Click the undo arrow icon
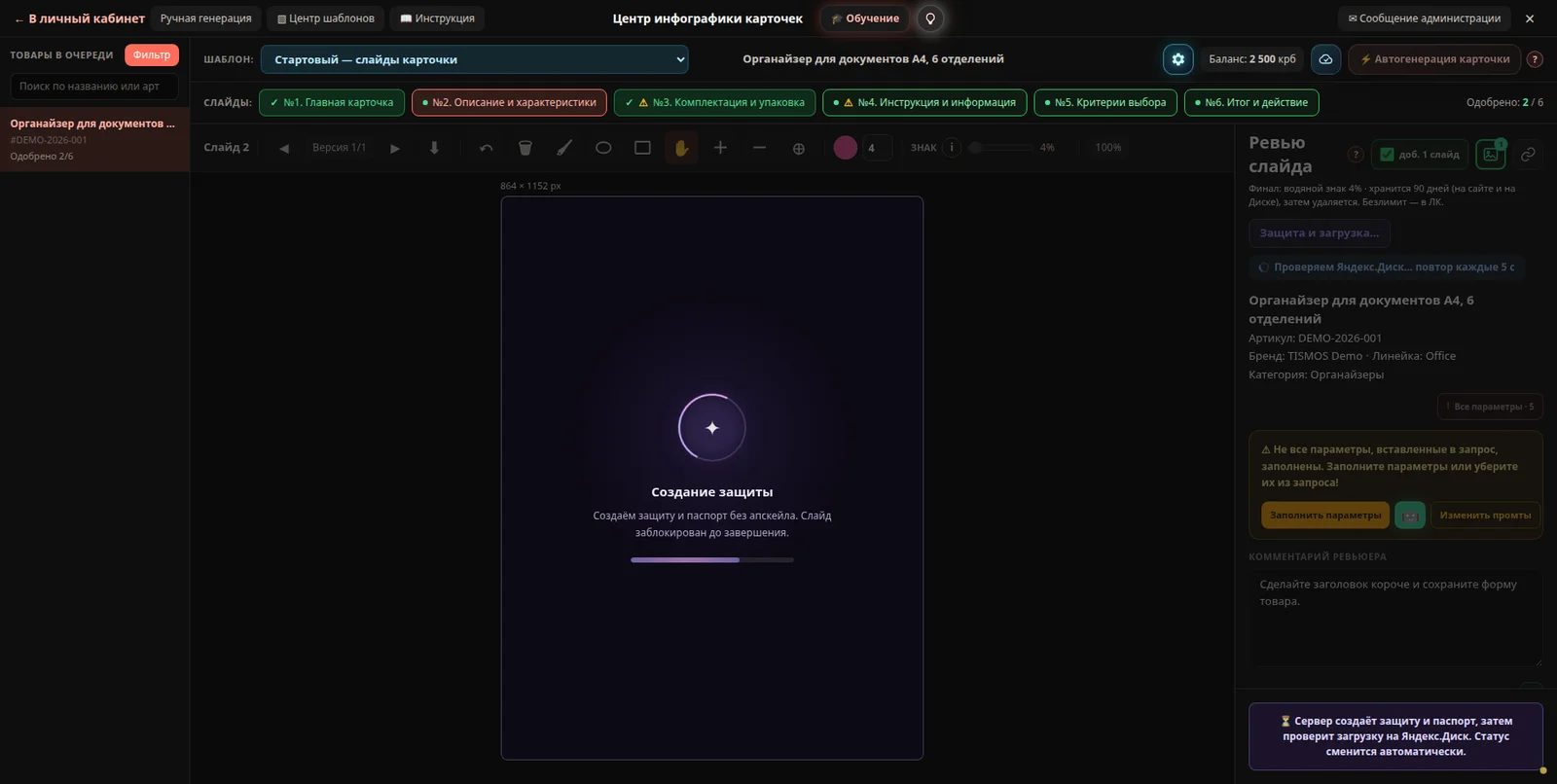 click(x=487, y=148)
